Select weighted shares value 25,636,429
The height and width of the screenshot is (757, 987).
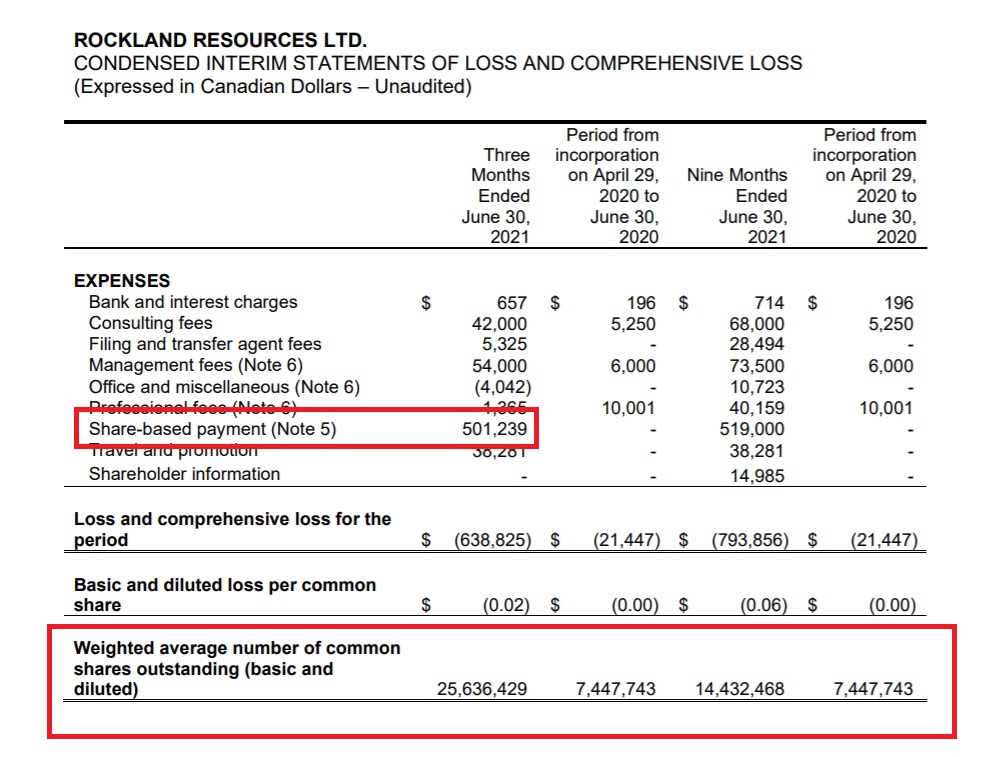click(x=482, y=689)
